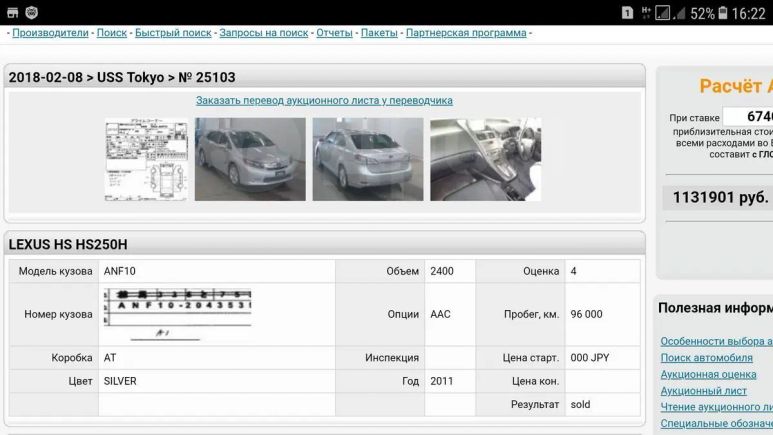The height and width of the screenshot is (435, 773).
Task: Open Партнерская программа link
Action: click(465, 33)
